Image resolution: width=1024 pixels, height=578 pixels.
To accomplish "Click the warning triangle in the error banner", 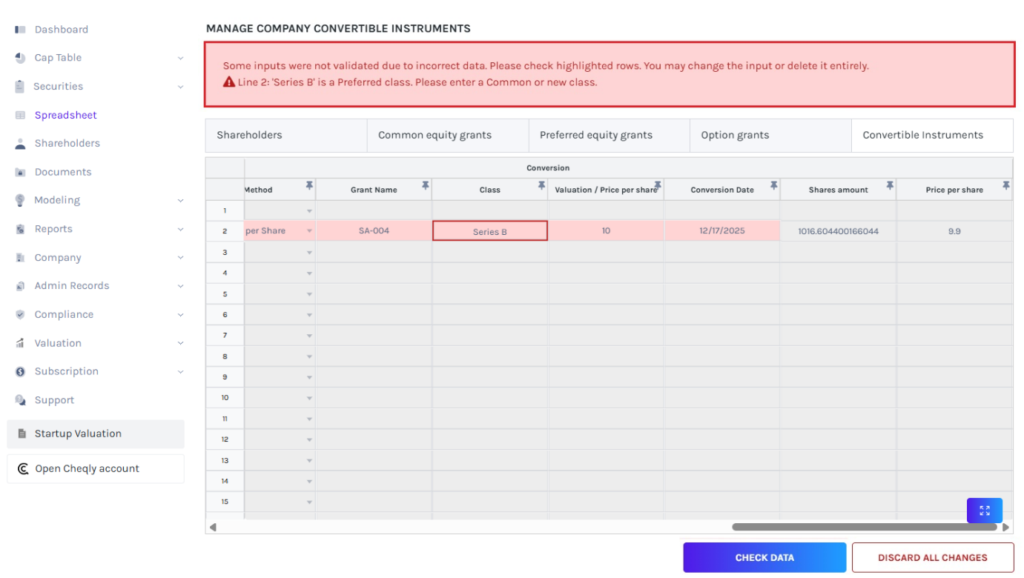I will point(231,80).
